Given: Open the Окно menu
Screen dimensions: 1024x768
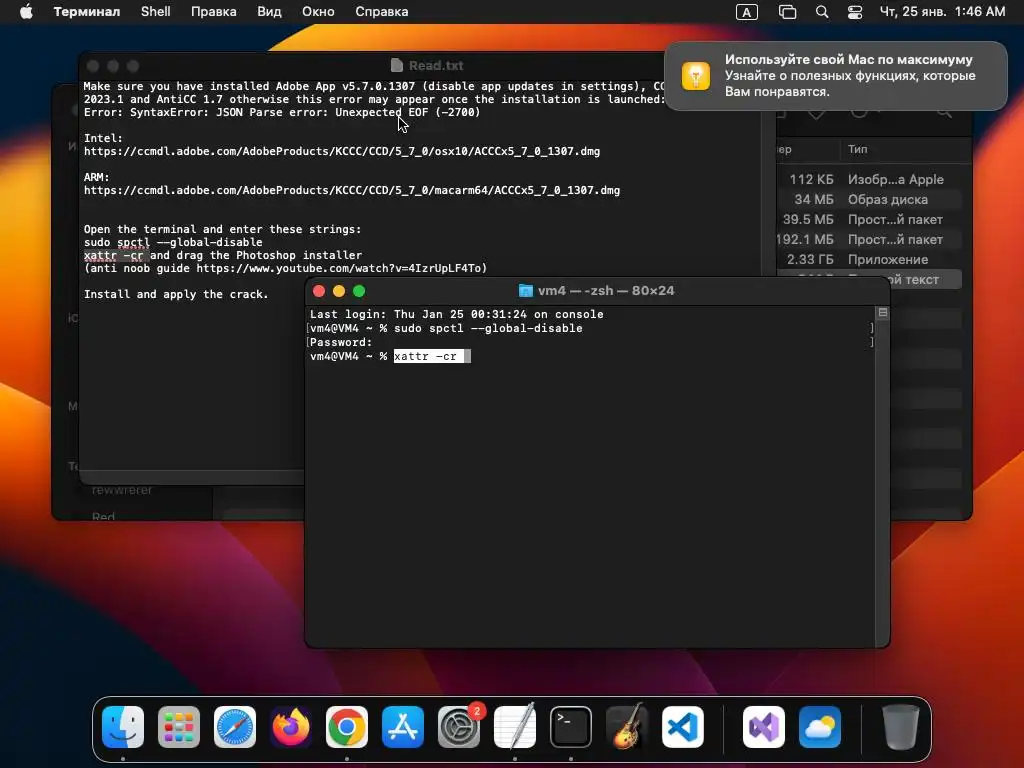Looking at the screenshot, I should pos(318,12).
